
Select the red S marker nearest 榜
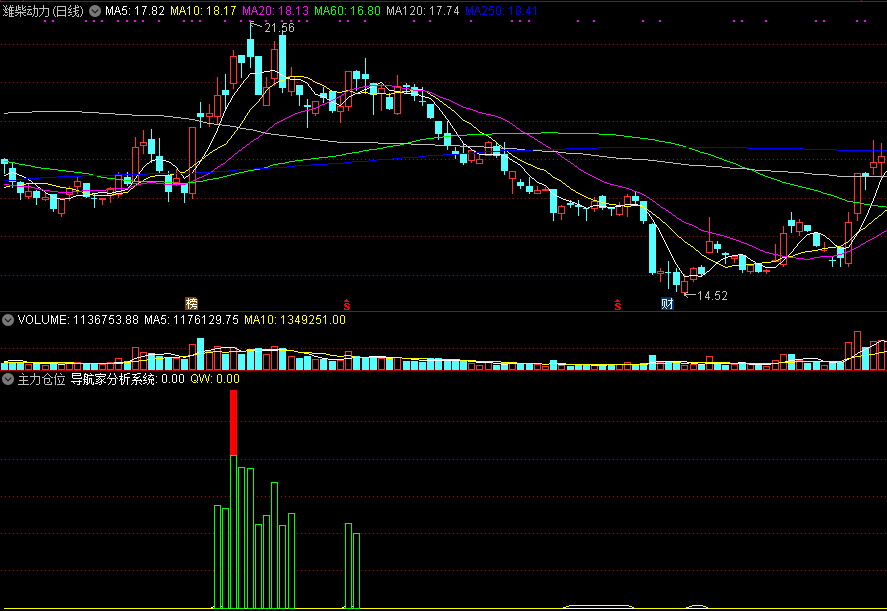347,304
